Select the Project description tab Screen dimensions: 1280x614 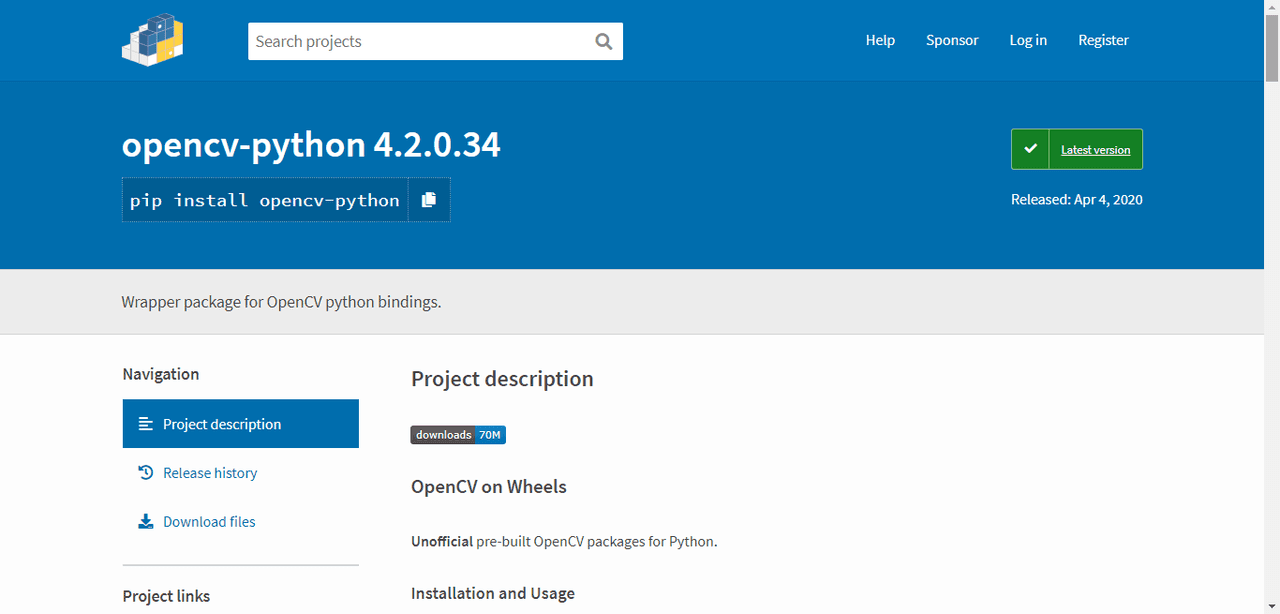click(x=240, y=424)
